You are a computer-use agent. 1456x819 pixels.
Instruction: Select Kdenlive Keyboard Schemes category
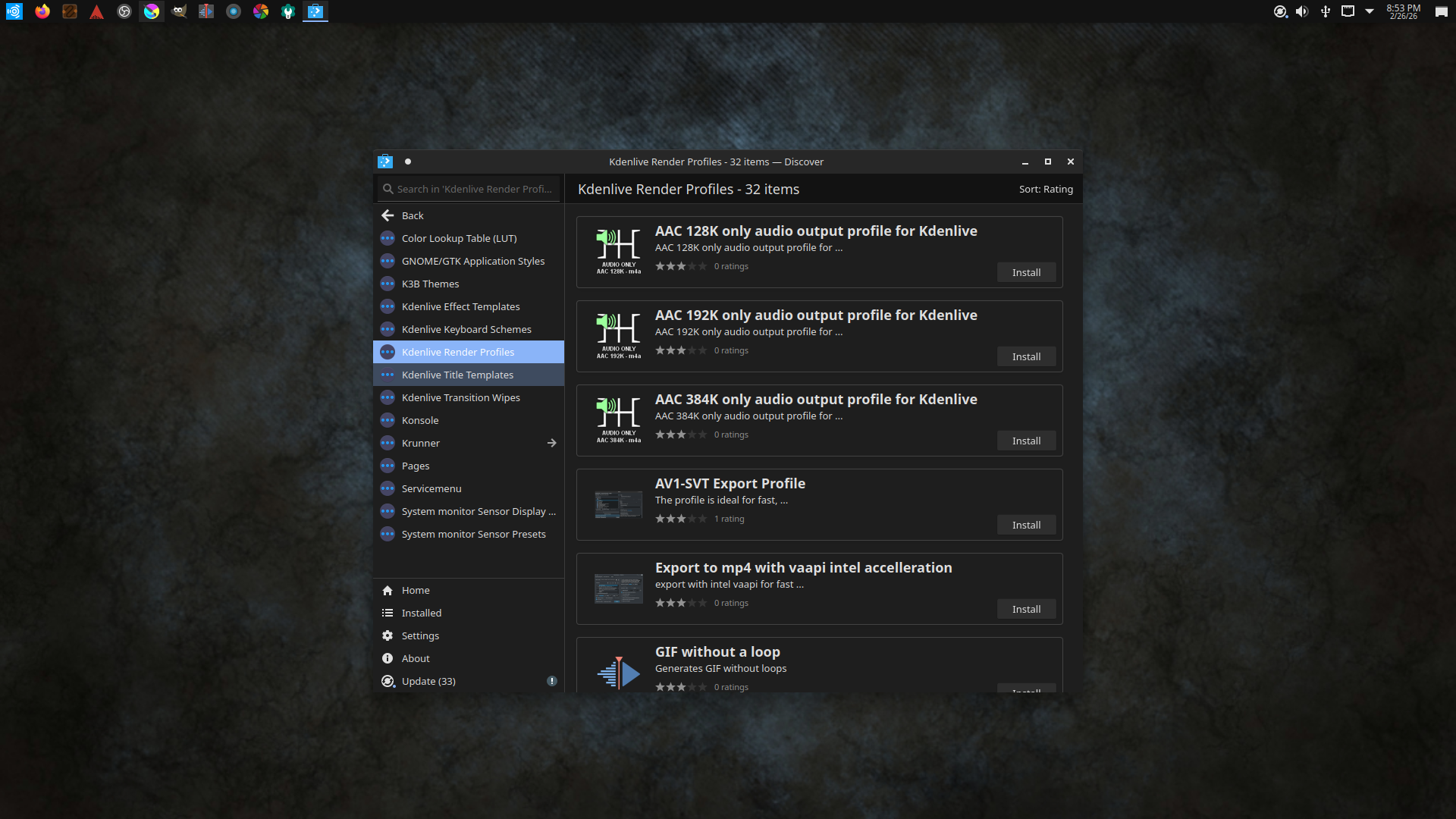(x=469, y=329)
